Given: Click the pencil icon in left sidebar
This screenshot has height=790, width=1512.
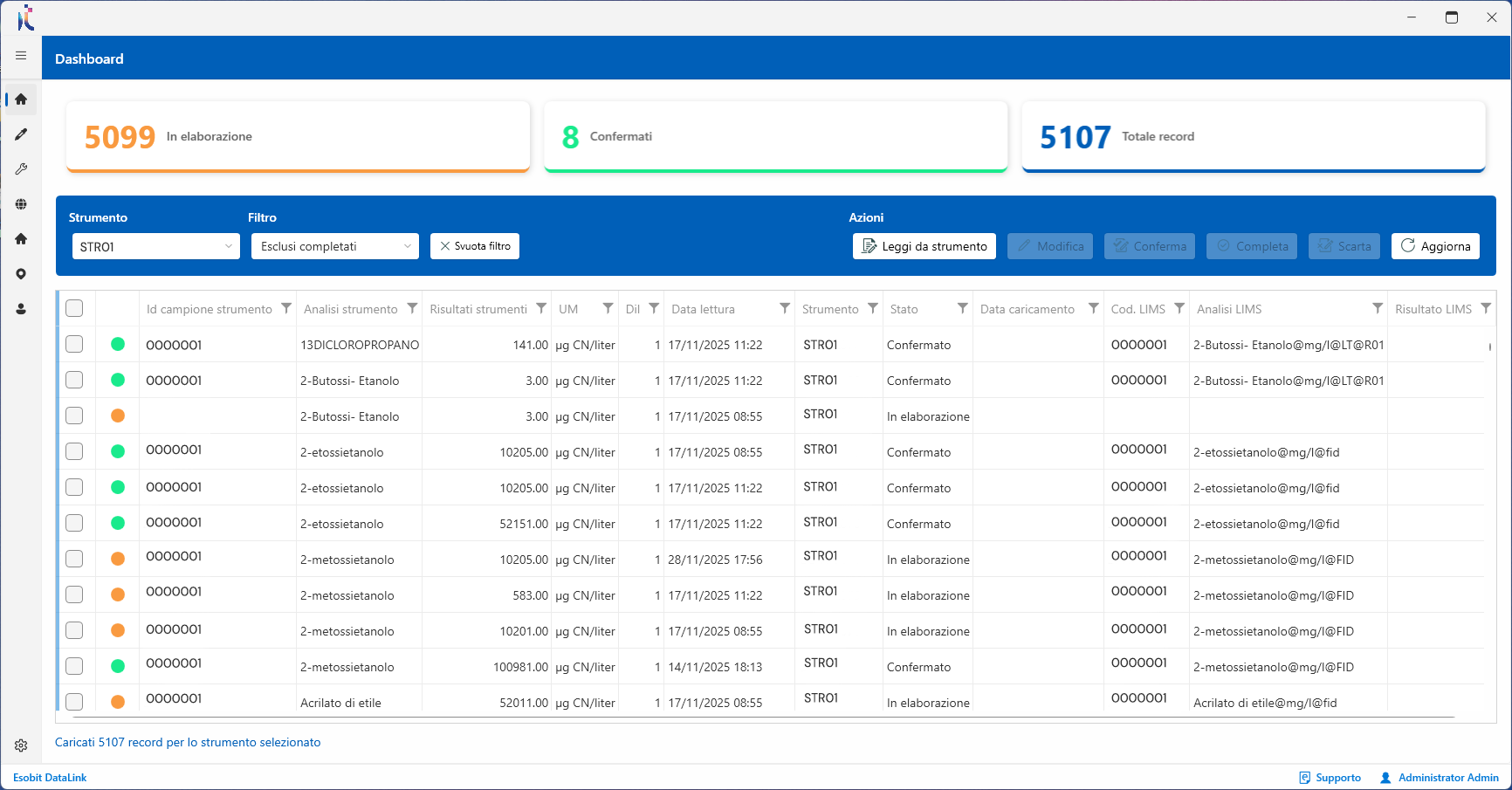Looking at the screenshot, I should [x=21, y=134].
